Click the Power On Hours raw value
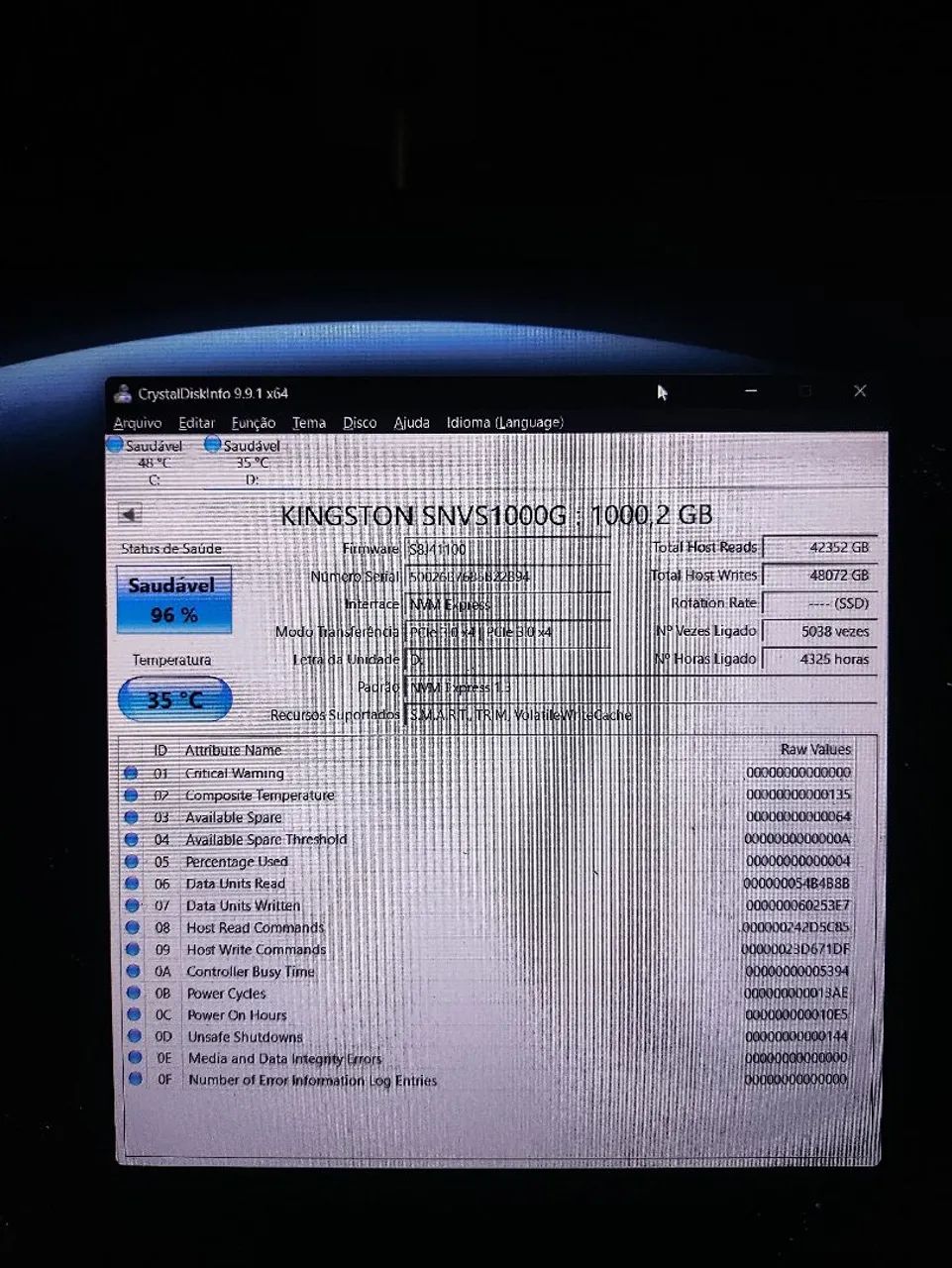 [795, 1015]
